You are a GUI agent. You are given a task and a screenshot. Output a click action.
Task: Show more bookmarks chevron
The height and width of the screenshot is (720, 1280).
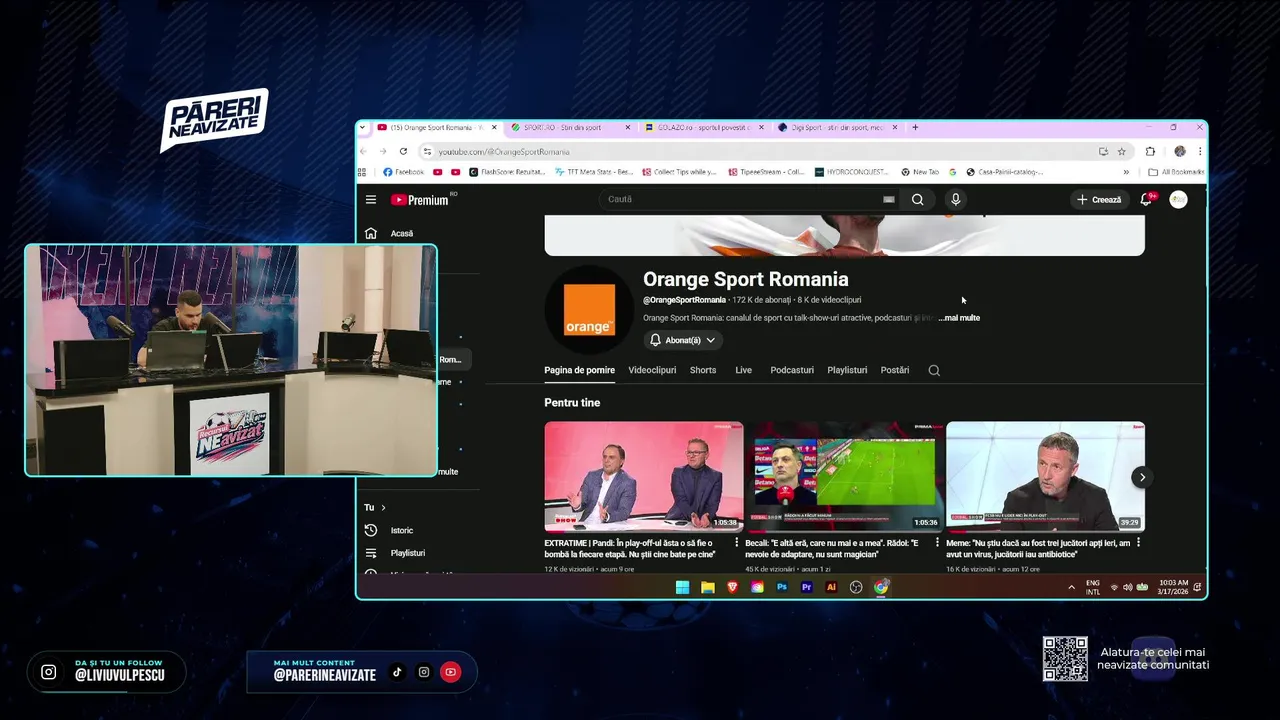point(1126,172)
